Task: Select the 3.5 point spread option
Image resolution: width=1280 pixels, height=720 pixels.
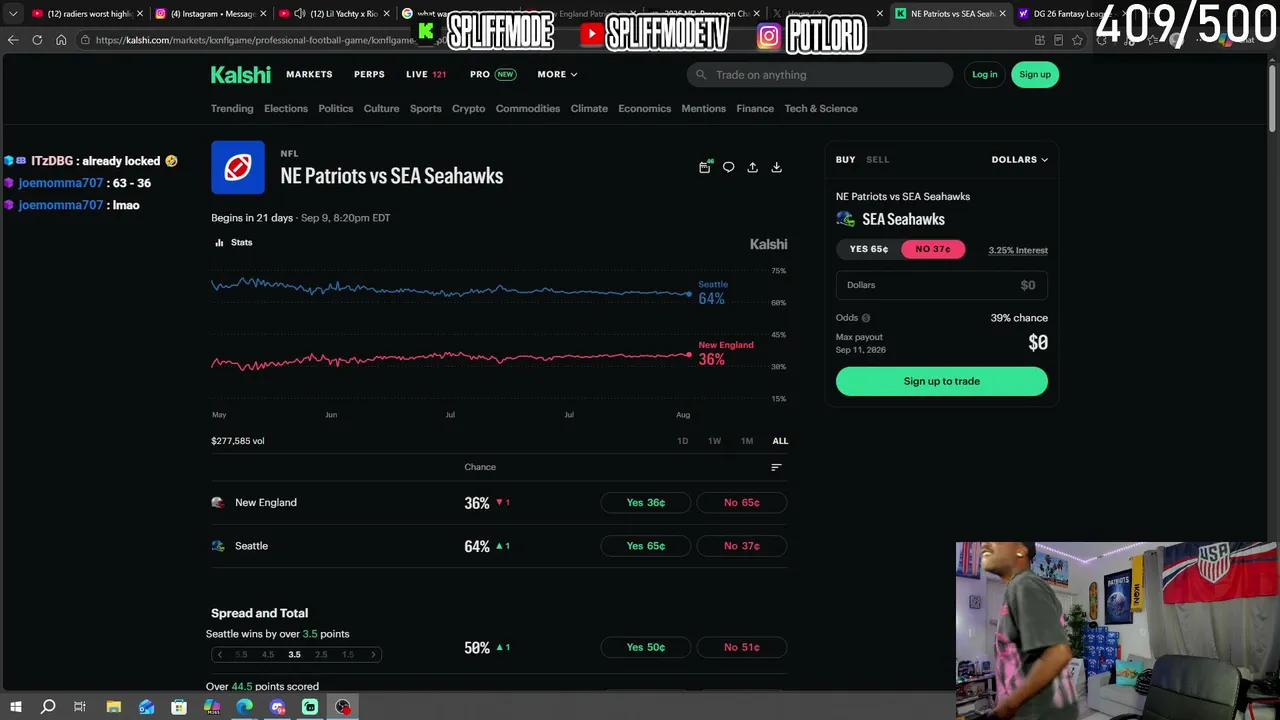Action: 294,654
